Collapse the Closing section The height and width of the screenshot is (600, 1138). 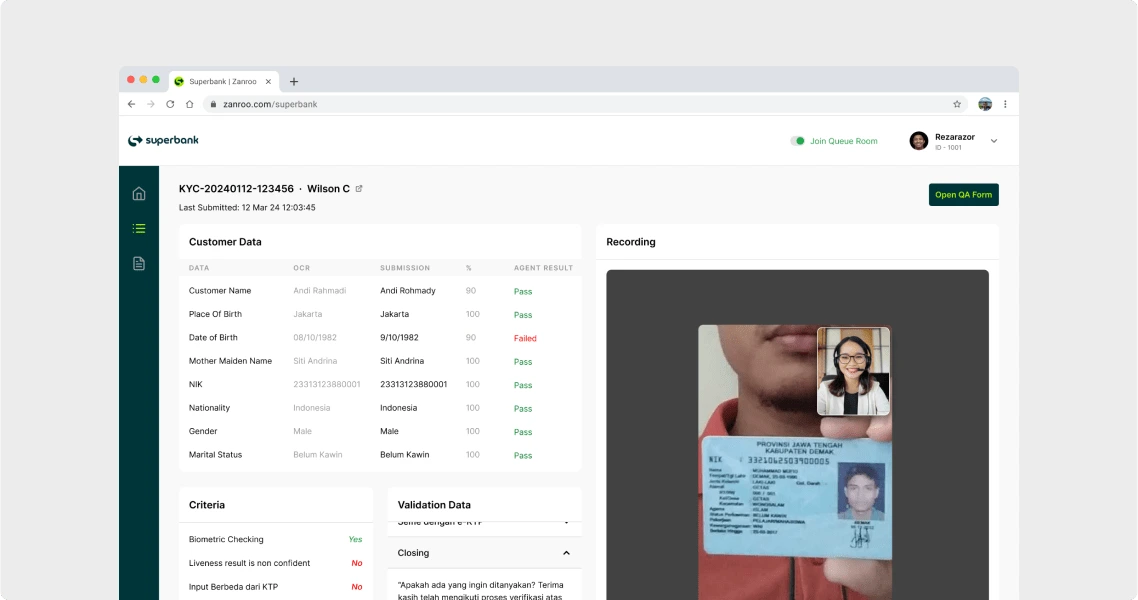(566, 553)
